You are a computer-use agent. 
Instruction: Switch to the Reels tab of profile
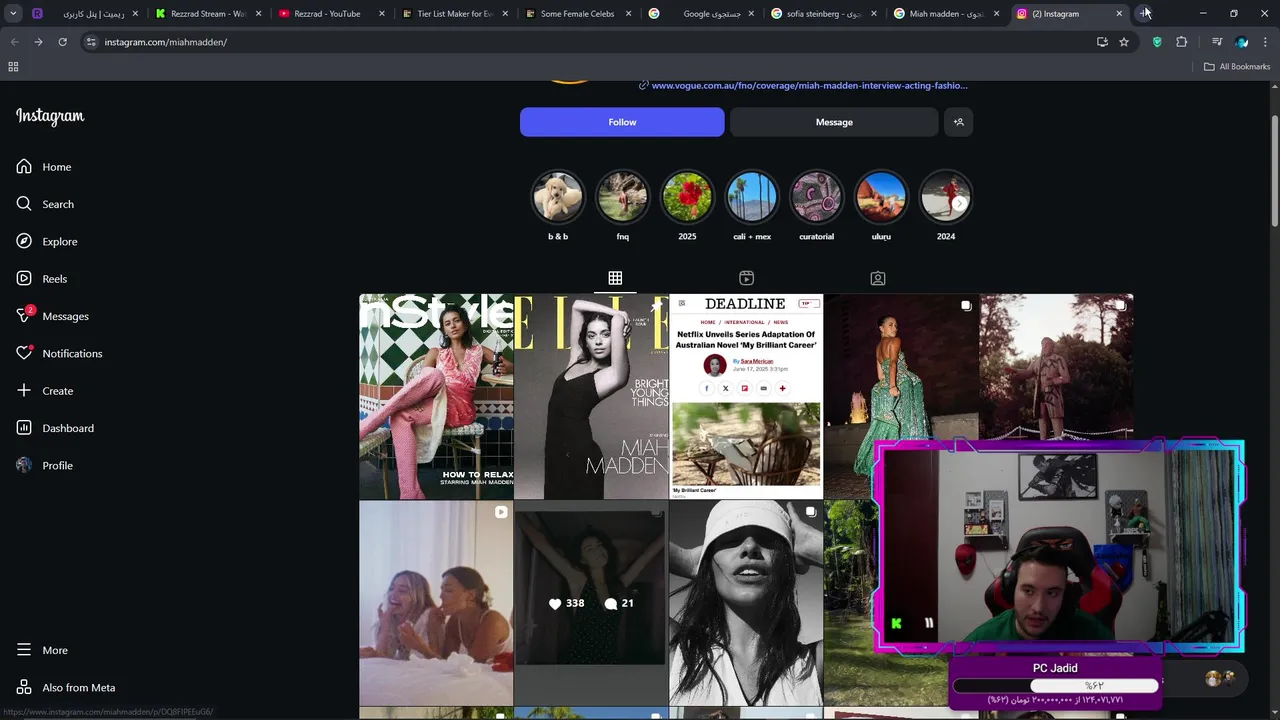(x=746, y=278)
